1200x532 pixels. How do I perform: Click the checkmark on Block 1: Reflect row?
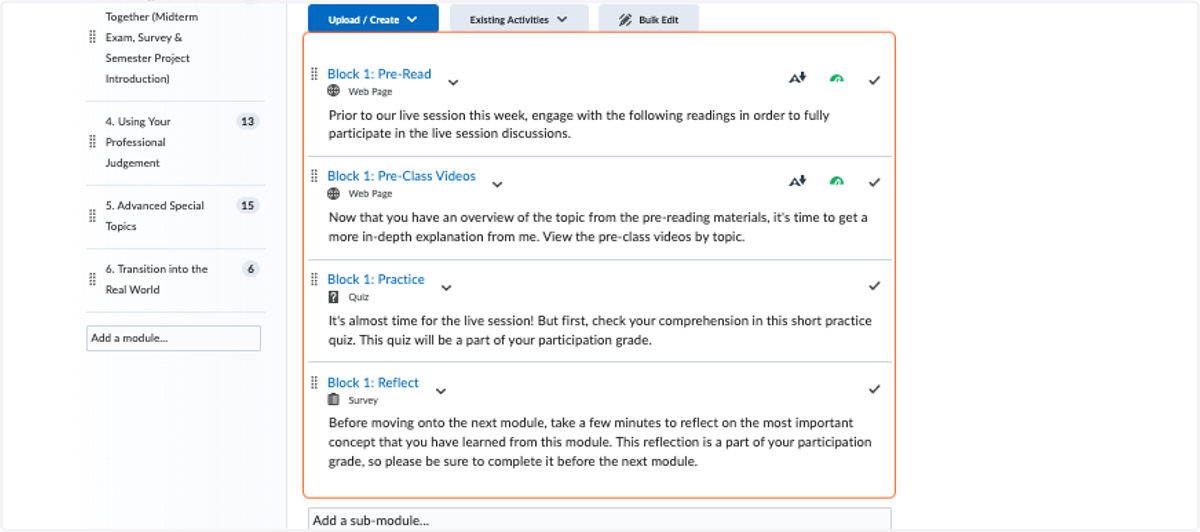(x=874, y=389)
